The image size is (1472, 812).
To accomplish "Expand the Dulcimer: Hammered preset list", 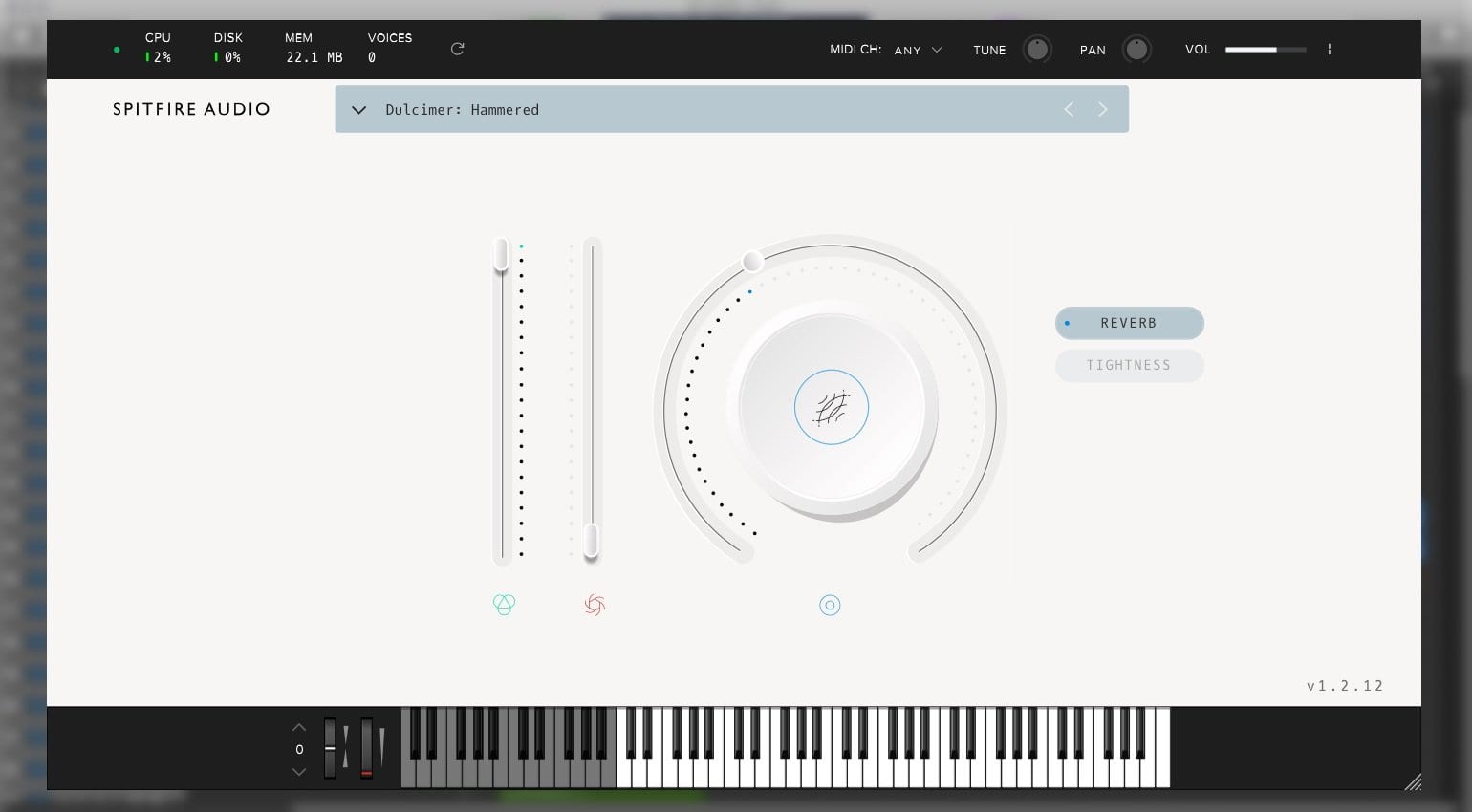I will [359, 110].
